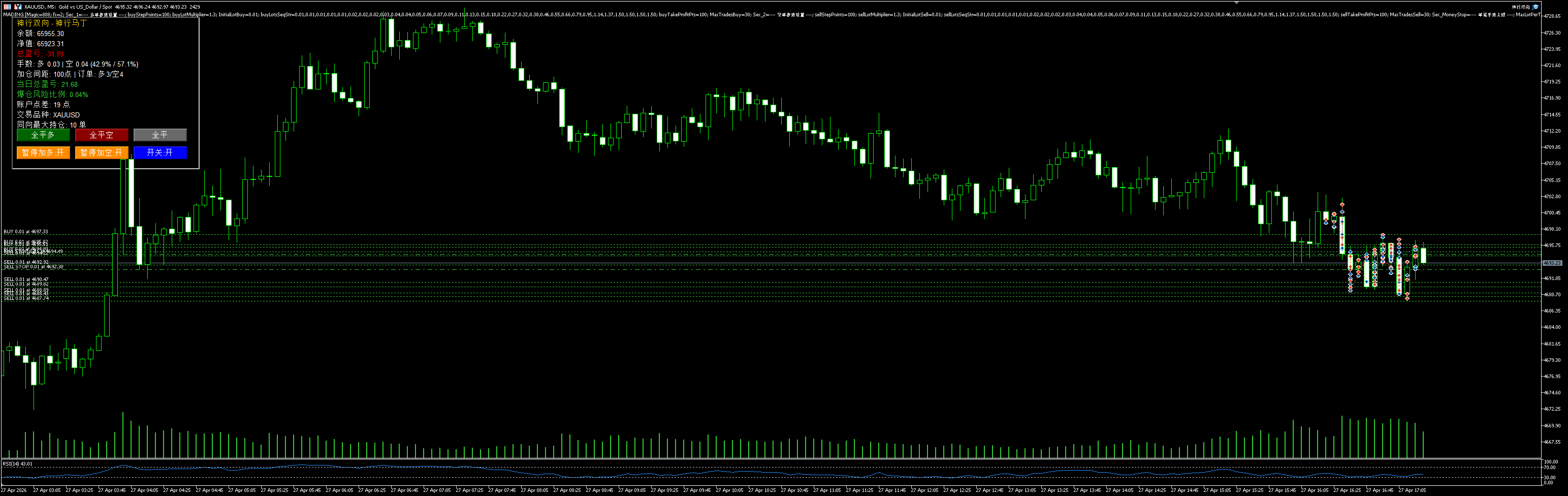1568x496 pixels.
Task: Click the 加仓间距: 100点 line
Action: 70,74
